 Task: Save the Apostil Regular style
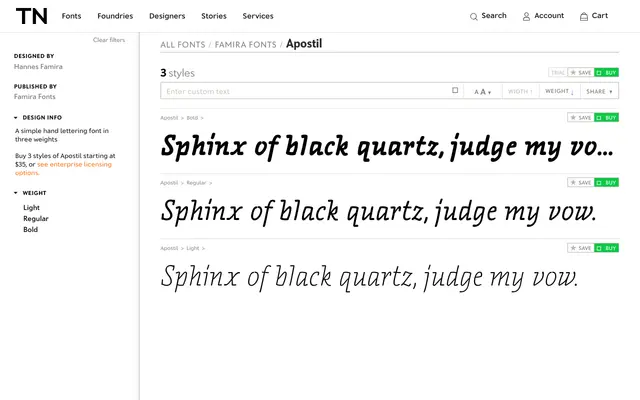tap(581, 182)
